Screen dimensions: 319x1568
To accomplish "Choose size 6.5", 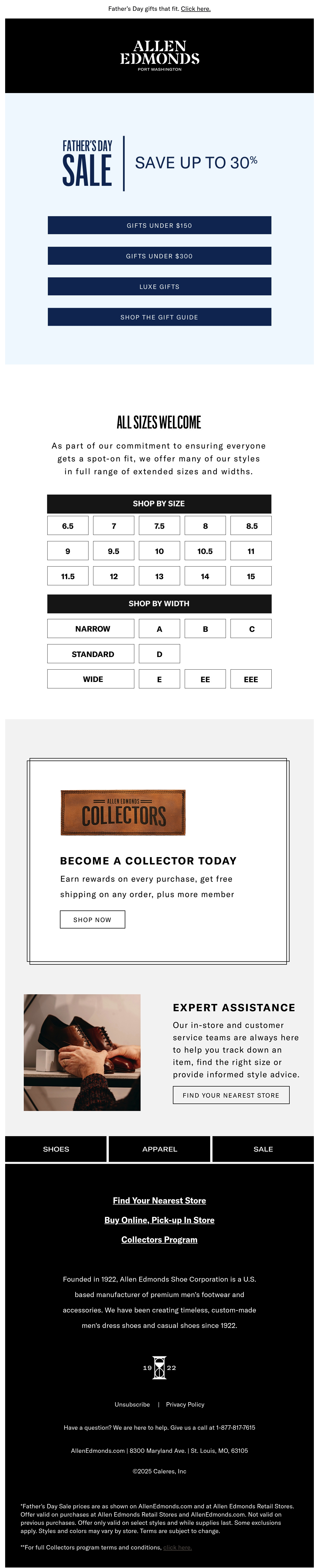I will coord(68,526).
